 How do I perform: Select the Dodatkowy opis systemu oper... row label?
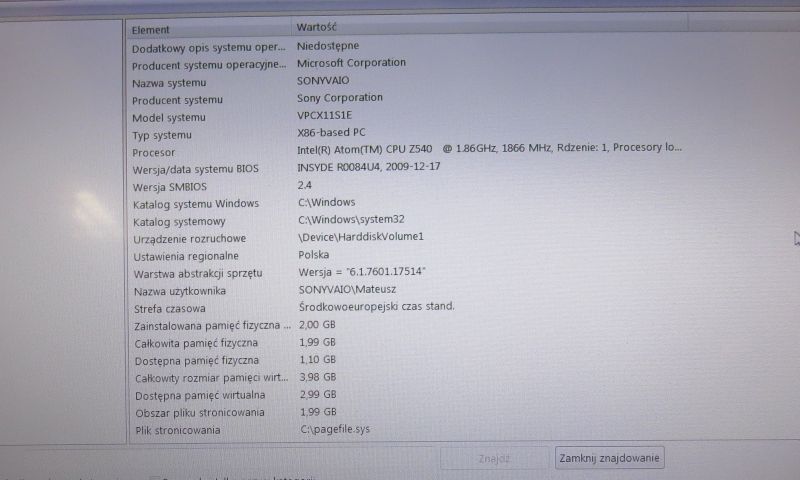tap(209, 48)
